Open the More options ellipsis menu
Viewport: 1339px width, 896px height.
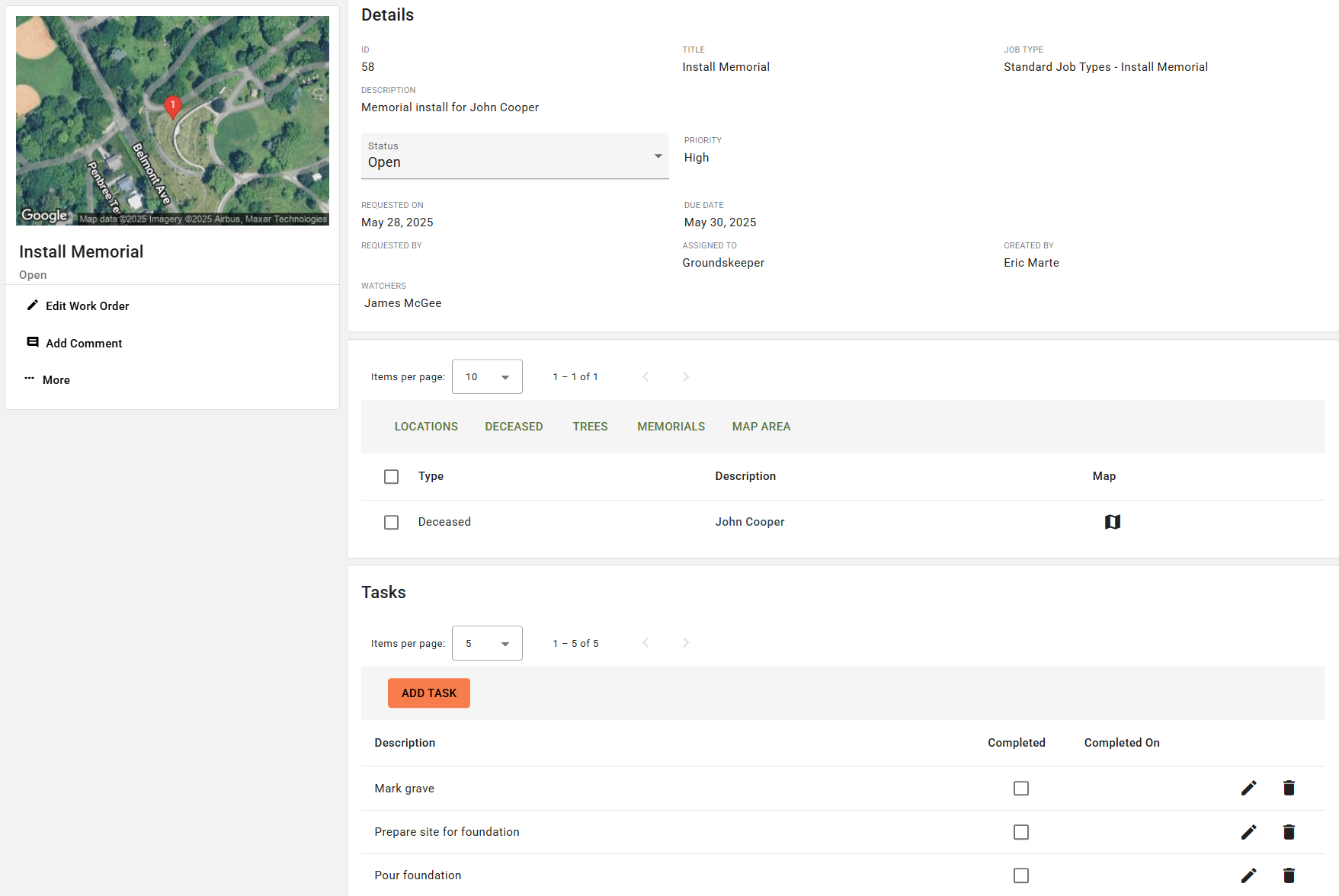tap(30, 379)
